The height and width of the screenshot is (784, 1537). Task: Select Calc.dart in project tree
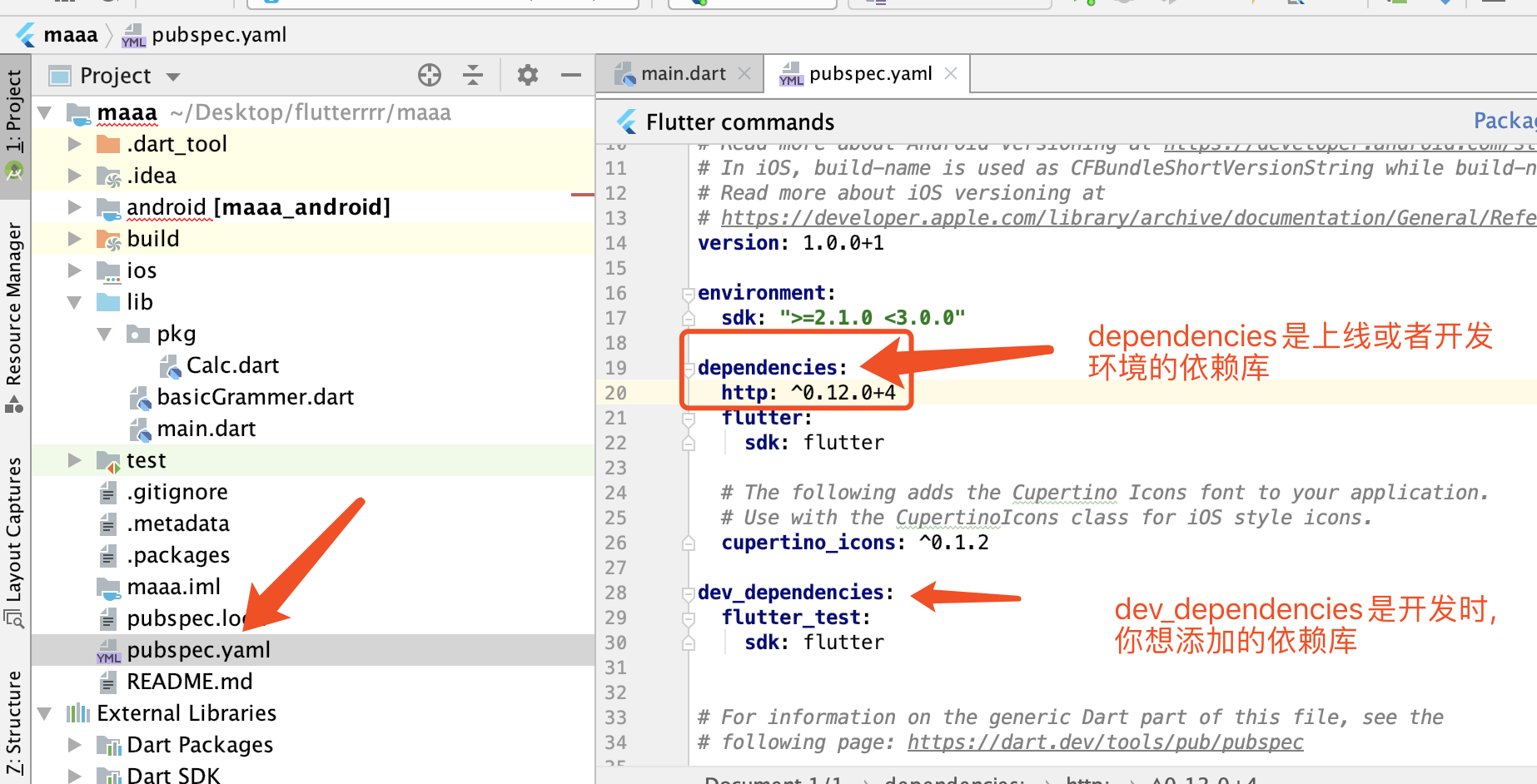click(232, 365)
